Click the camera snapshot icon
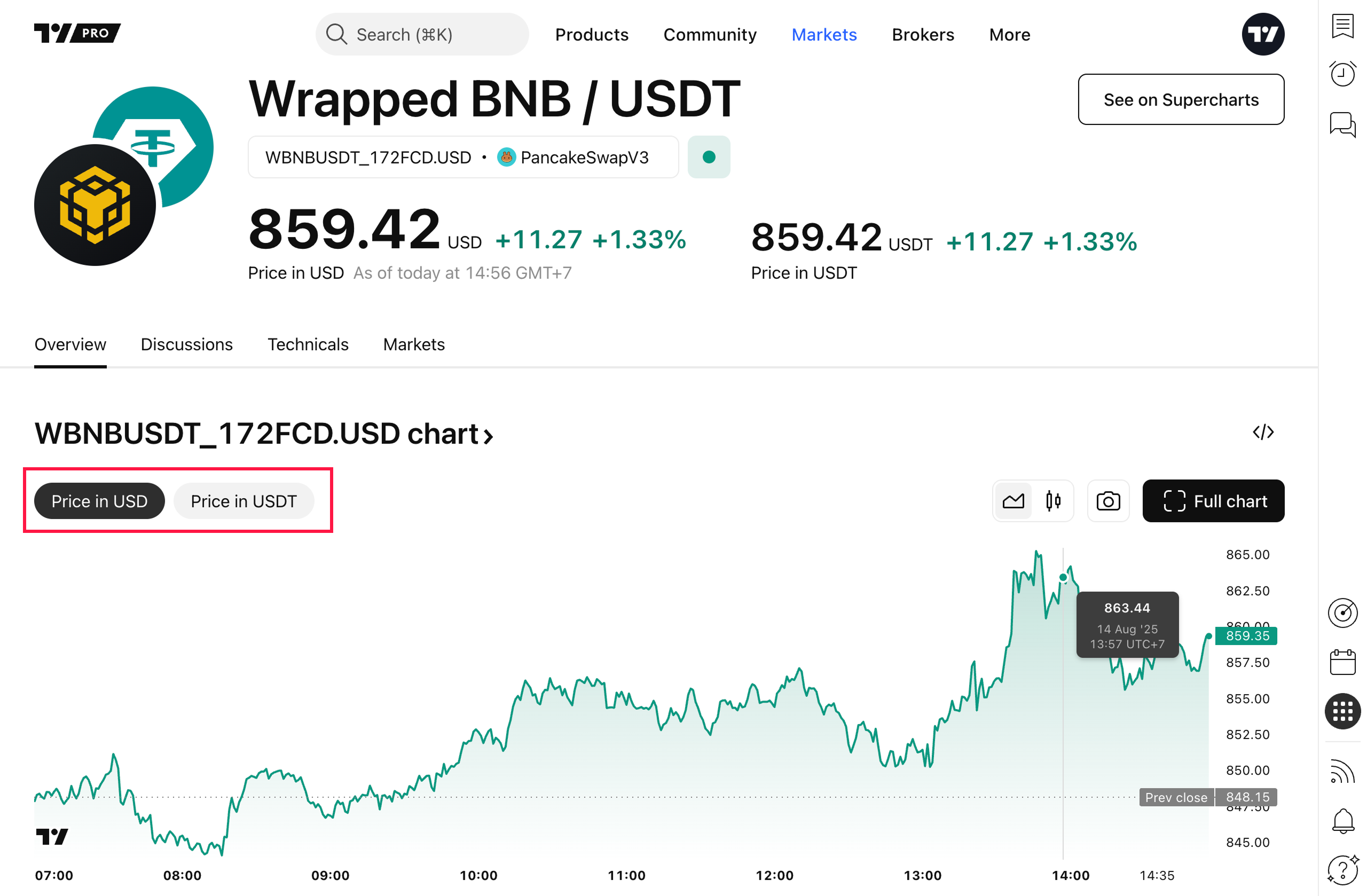The height and width of the screenshot is (896, 1367). pos(1108,501)
